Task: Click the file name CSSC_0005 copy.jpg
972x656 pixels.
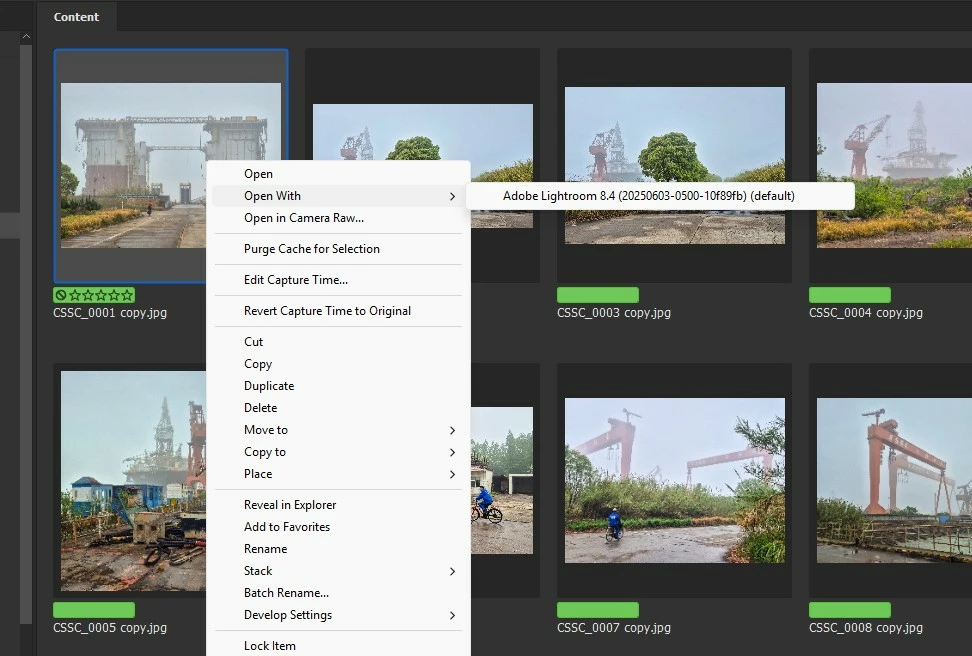Action: 110,628
